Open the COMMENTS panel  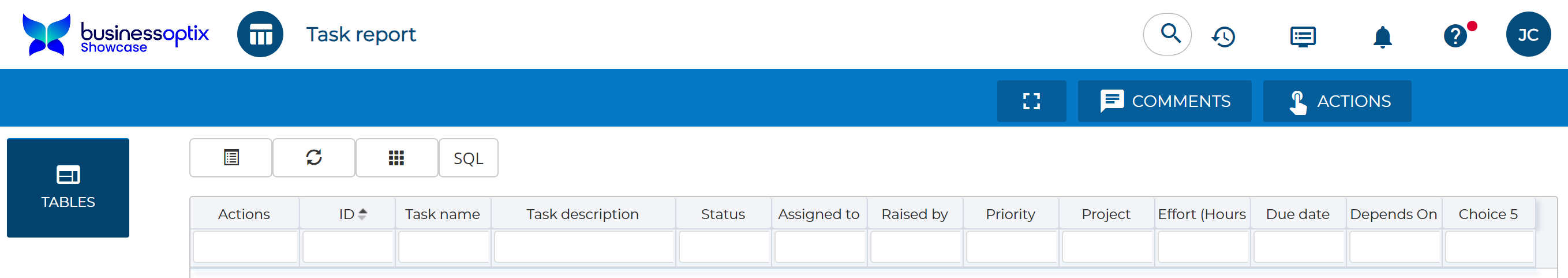1164,101
